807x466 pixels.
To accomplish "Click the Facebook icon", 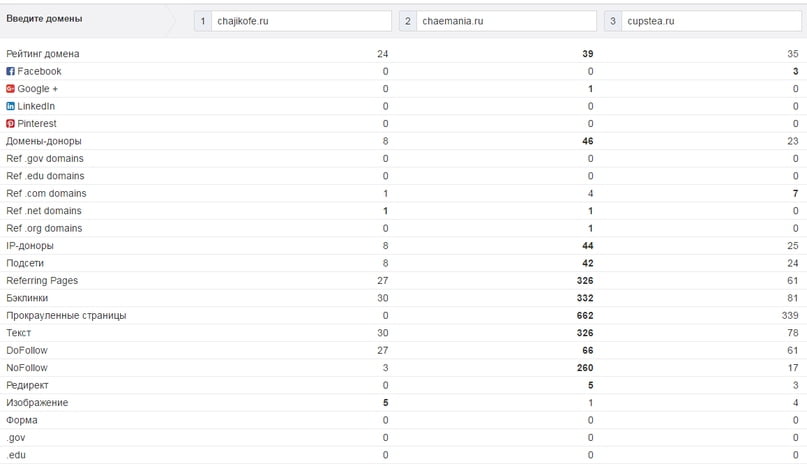I will [10, 72].
